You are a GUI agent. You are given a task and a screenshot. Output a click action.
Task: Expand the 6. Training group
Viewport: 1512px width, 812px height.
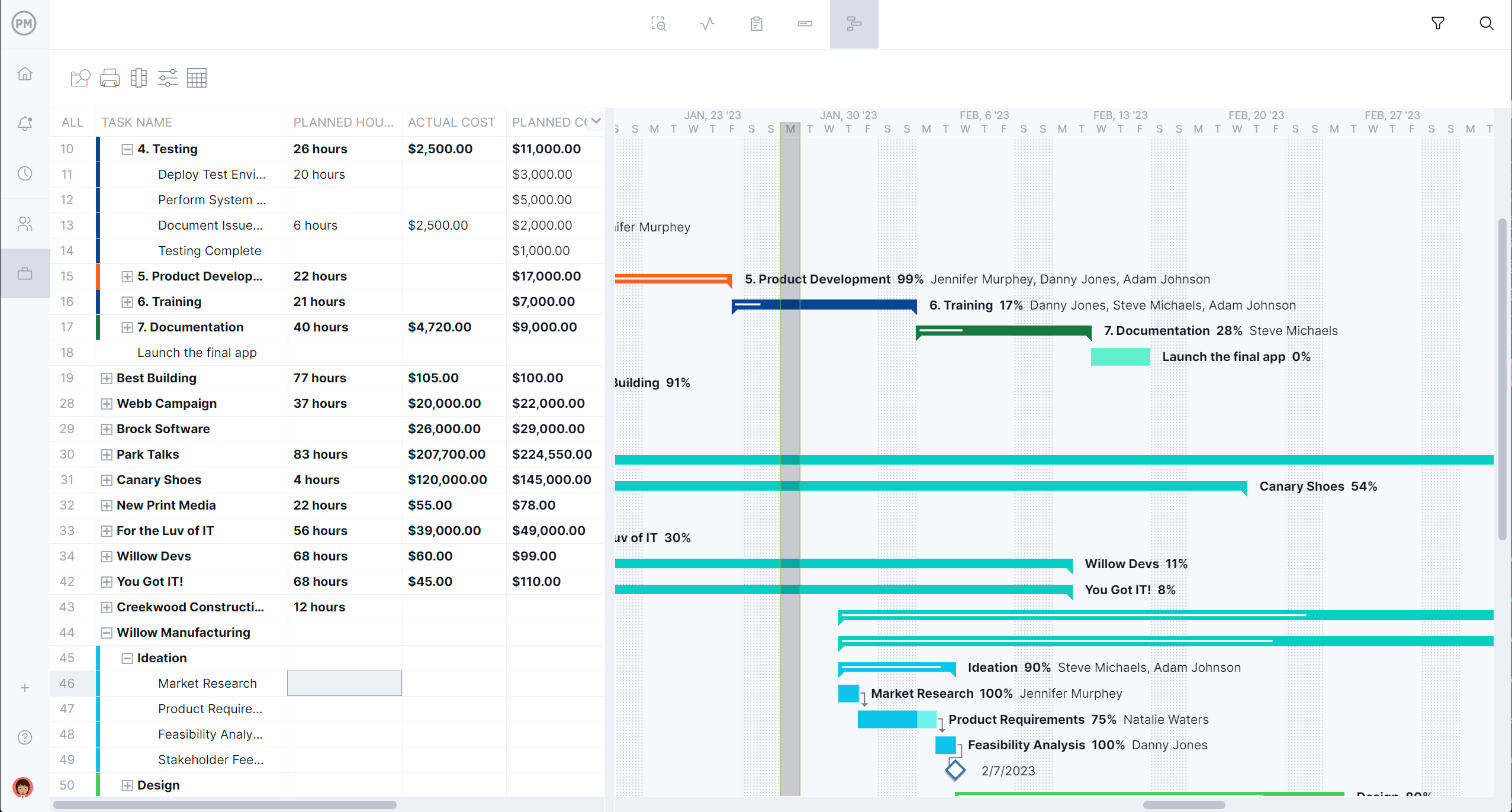pos(127,302)
